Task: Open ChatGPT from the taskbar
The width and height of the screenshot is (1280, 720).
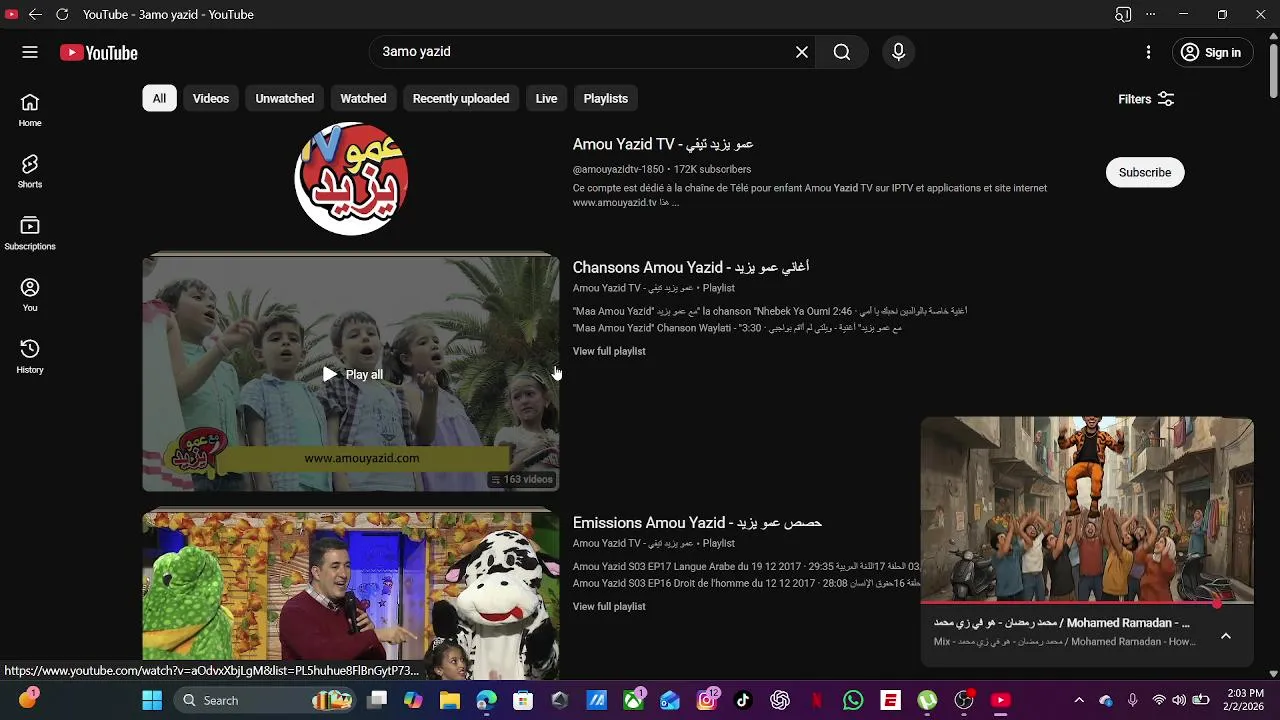Action: point(780,700)
